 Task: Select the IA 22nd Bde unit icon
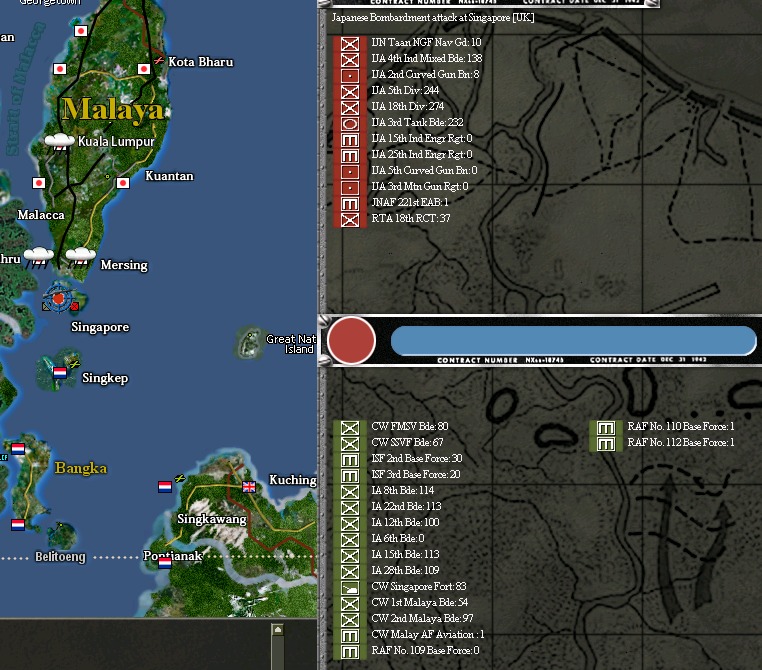coord(350,508)
